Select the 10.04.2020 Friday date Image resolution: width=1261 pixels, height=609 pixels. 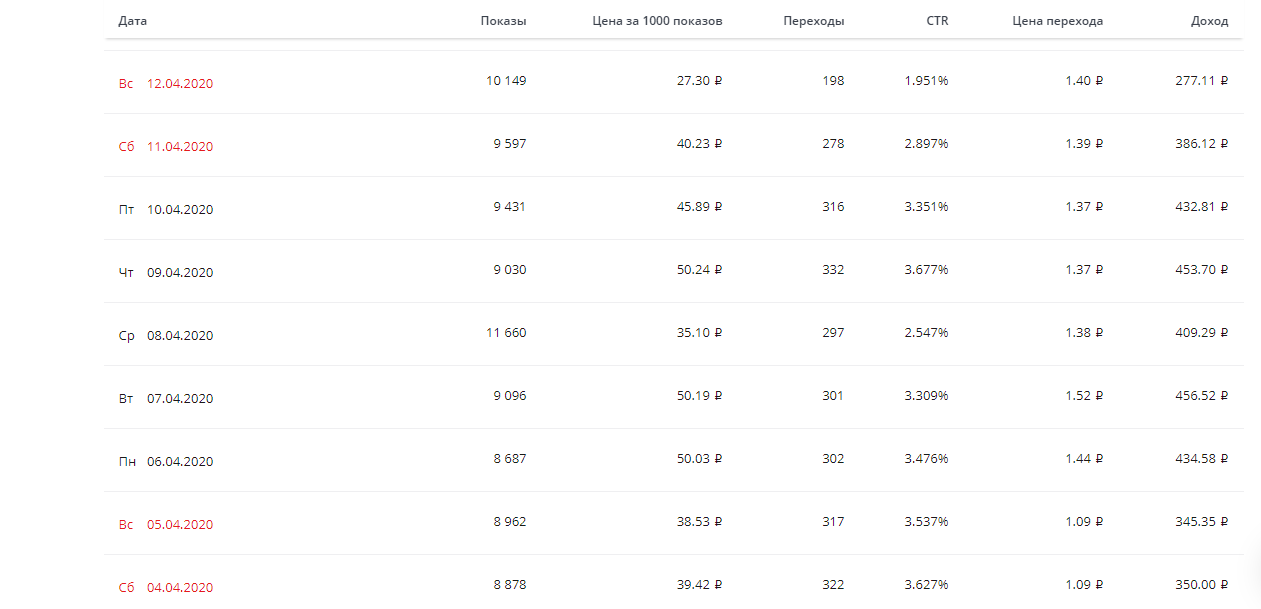coord(179,210)
